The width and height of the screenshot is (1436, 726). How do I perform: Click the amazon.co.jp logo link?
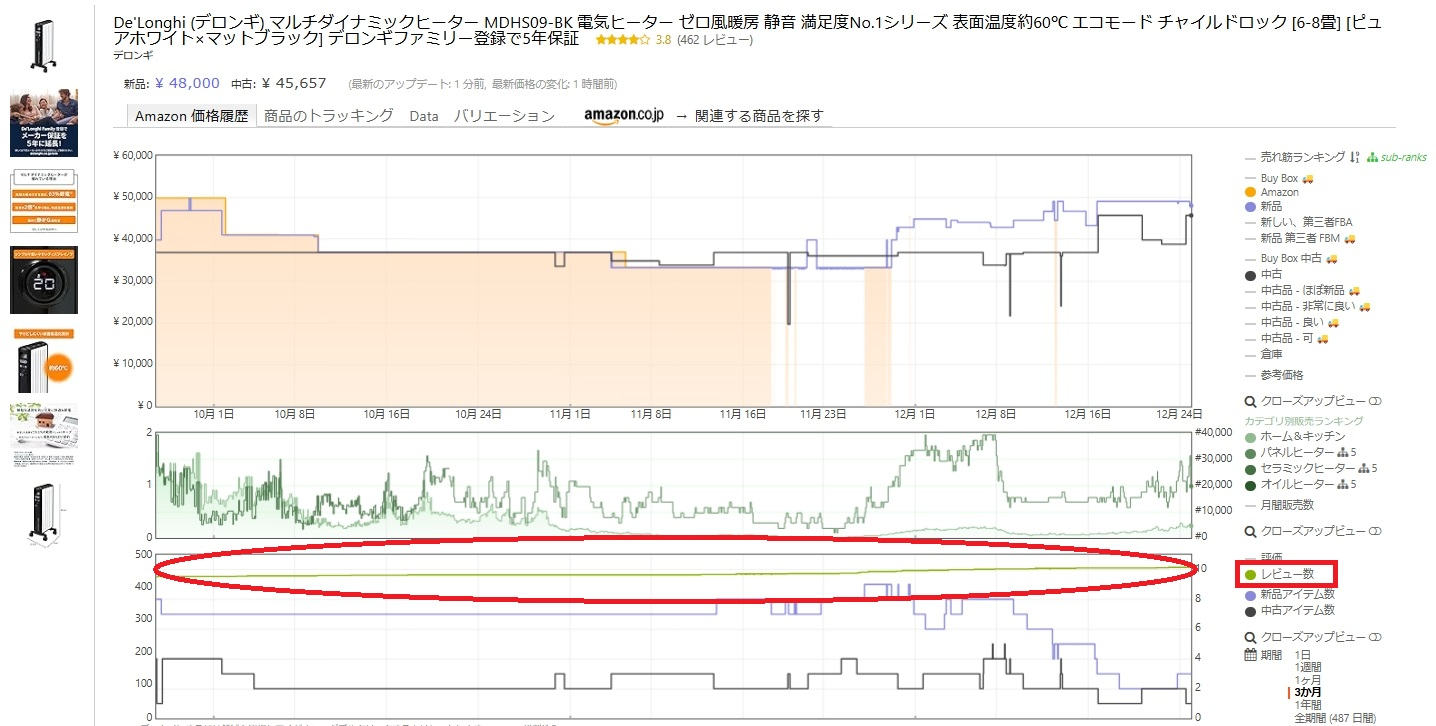click(x=625, y=115)
